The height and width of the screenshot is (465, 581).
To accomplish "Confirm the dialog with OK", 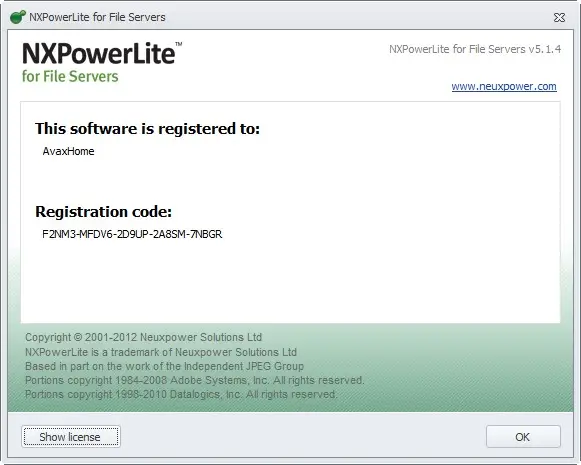I will pyautogui.click(x=523, y=436).
